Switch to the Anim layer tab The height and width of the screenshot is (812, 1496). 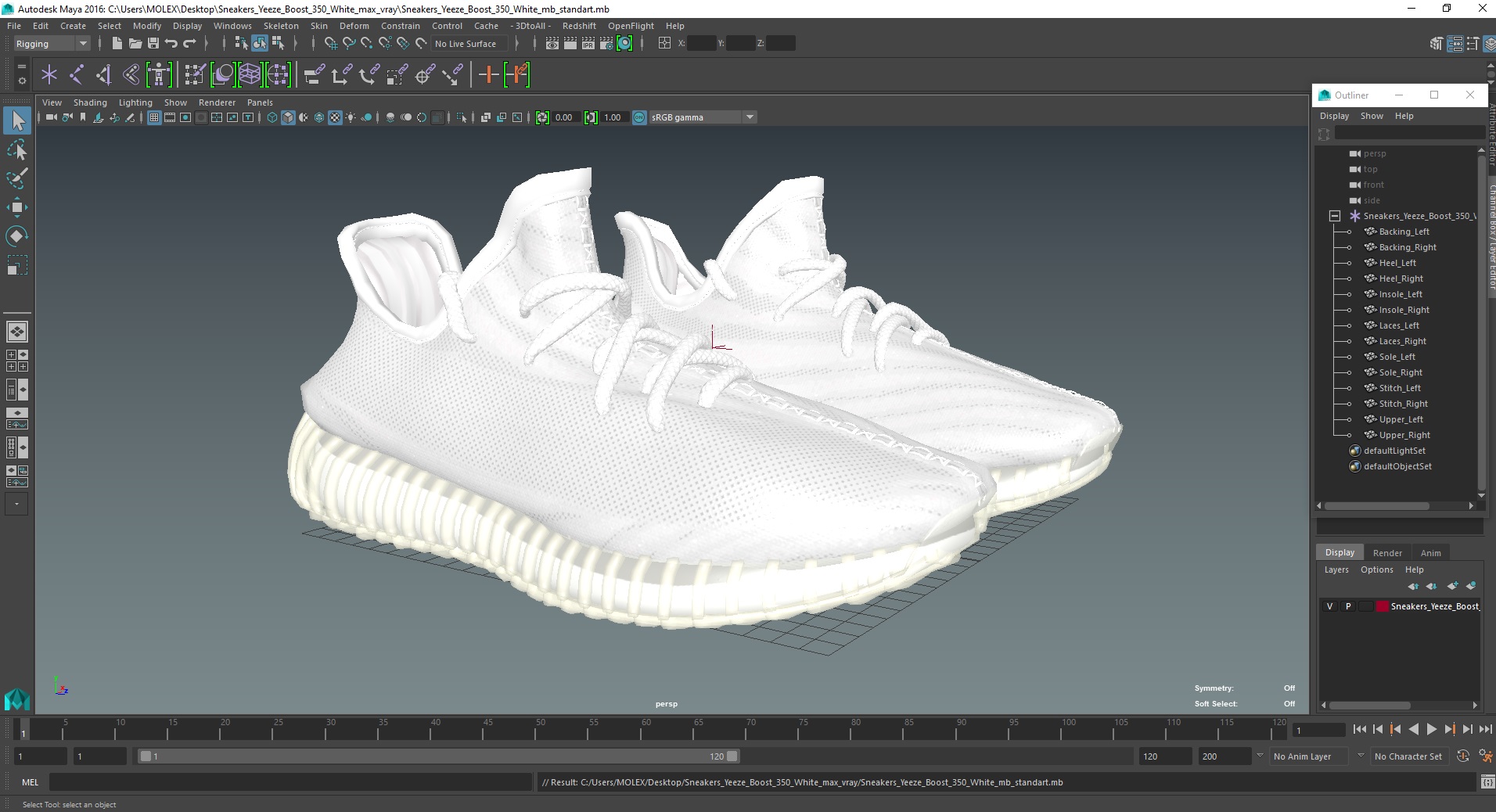pyautogui.click(x=1430, y=552)
